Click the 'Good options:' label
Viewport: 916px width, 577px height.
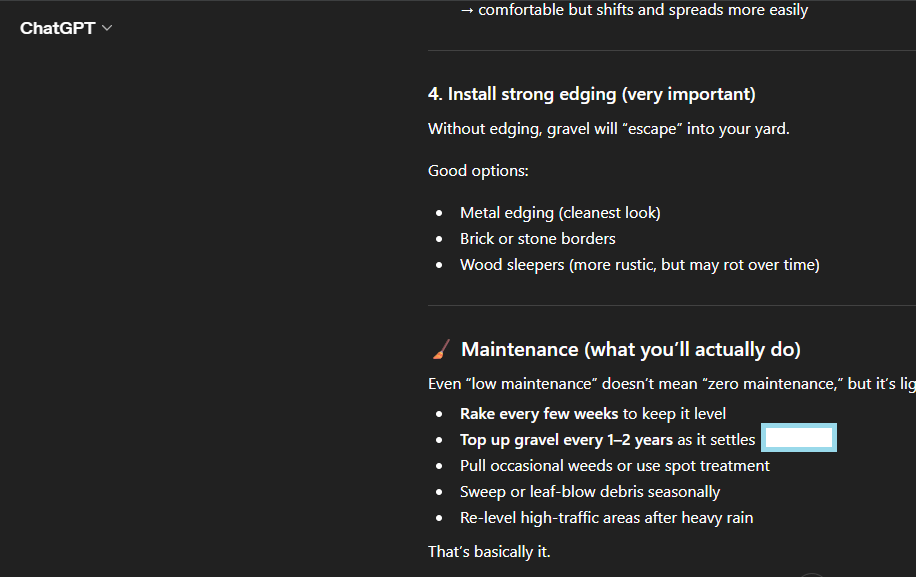point(478,170)
